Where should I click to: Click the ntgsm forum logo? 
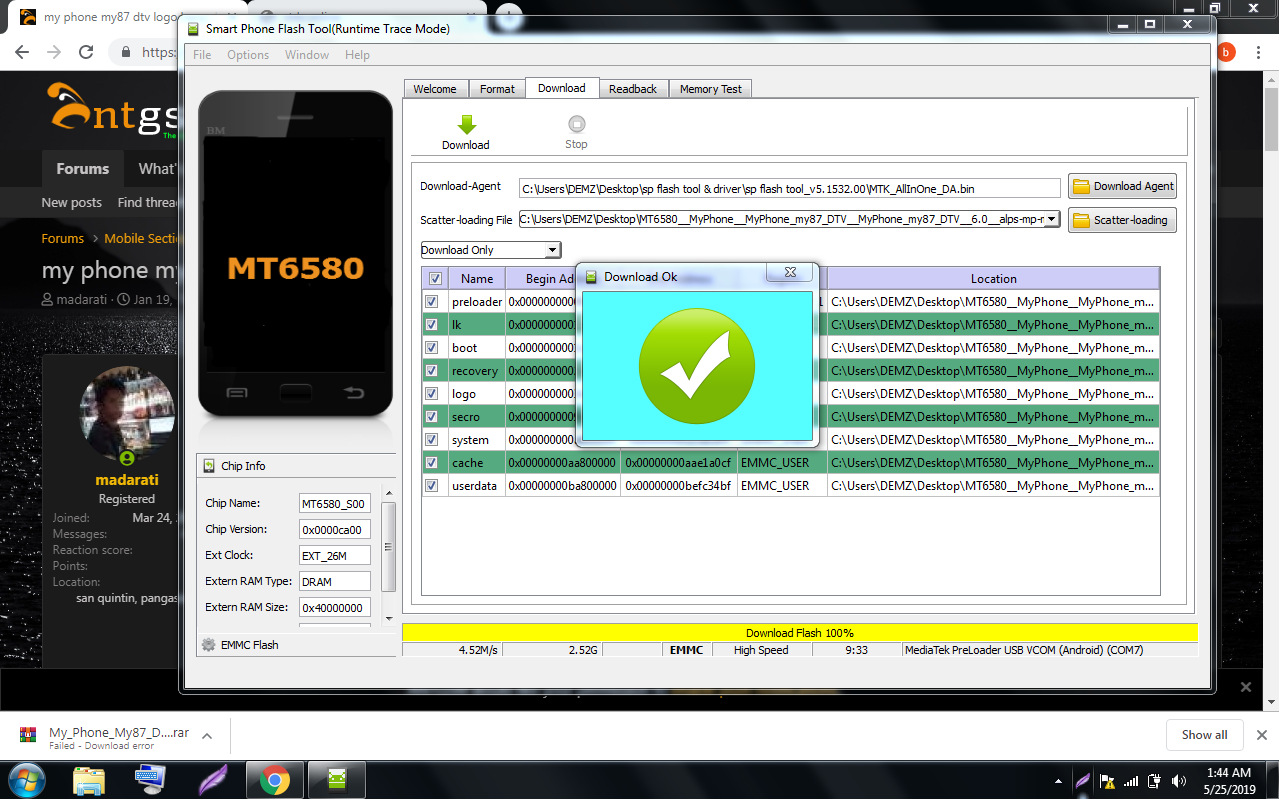(x=114, y=109)
